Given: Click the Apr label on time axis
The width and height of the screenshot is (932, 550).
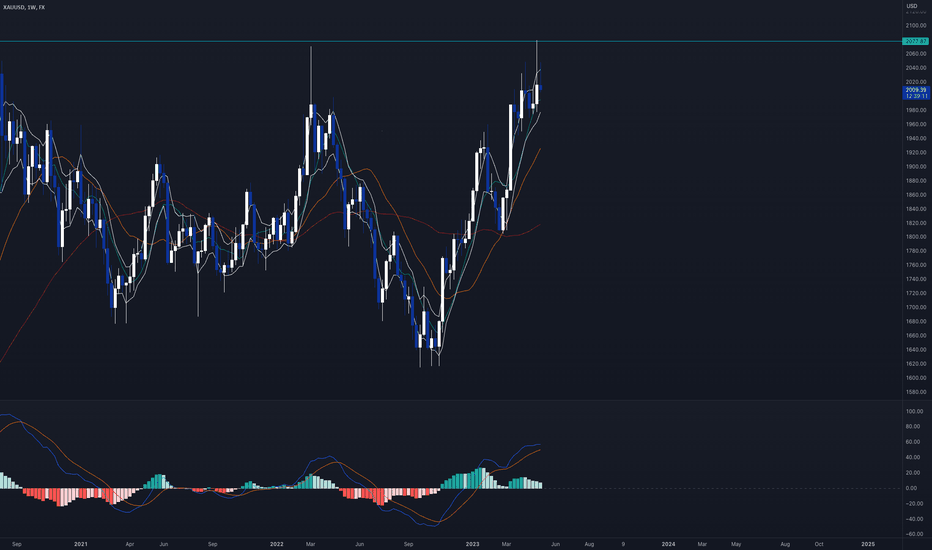Looking at the screenshot, I should [x=130, y=544].
